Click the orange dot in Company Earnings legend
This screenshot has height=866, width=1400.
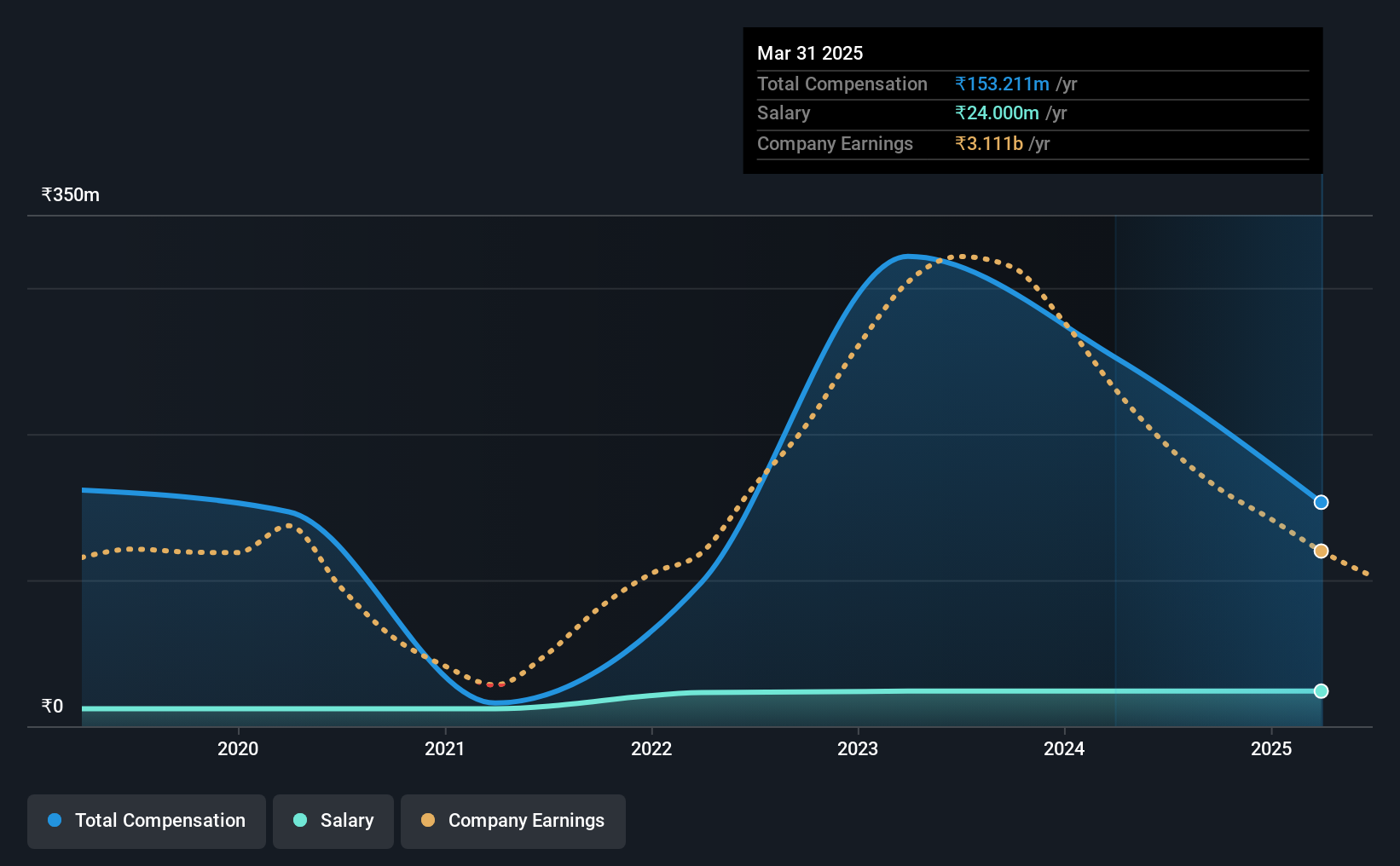[428, 820]
